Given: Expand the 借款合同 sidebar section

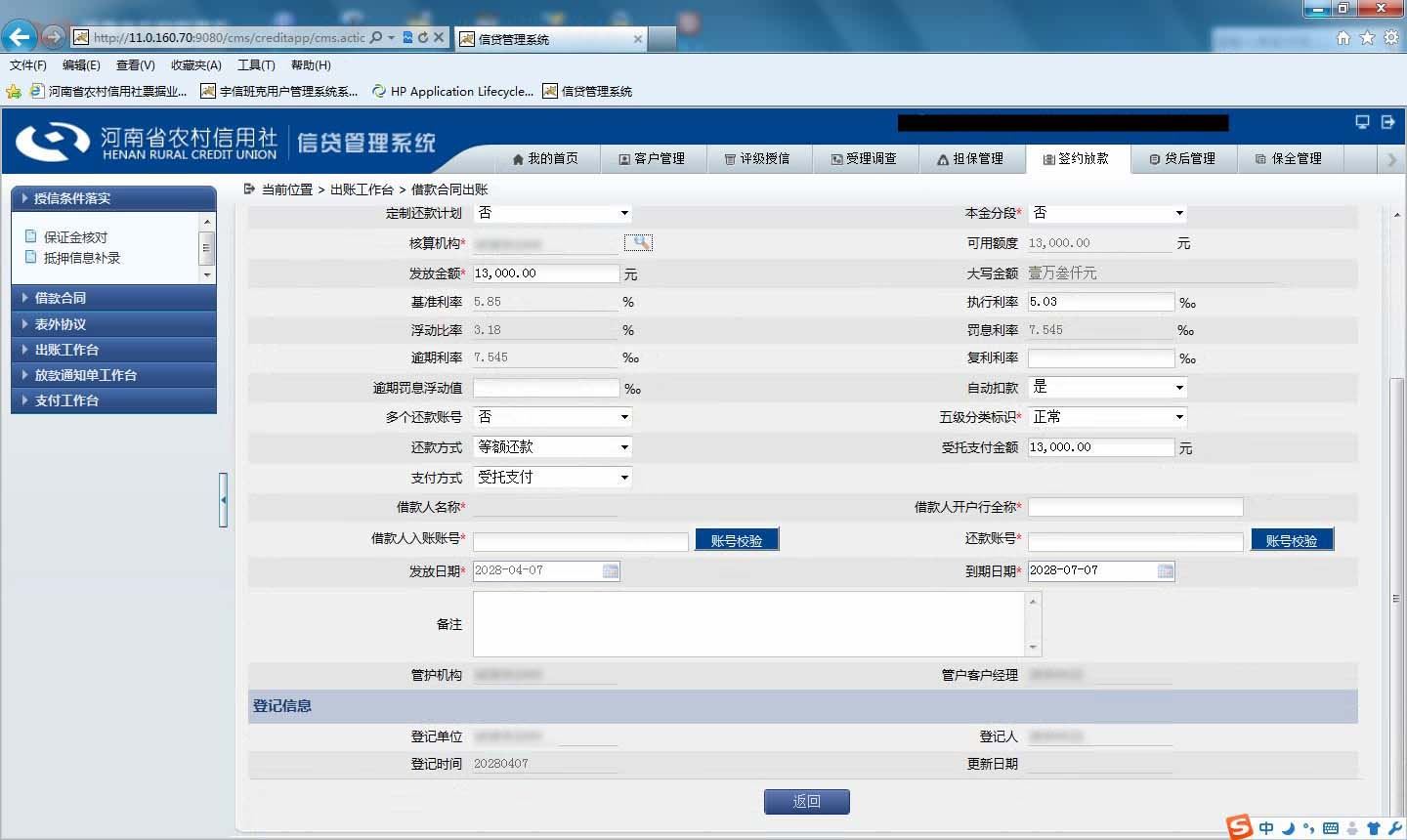Looking at the screenshot, I should pyautogui.click(x=113, y=298).
